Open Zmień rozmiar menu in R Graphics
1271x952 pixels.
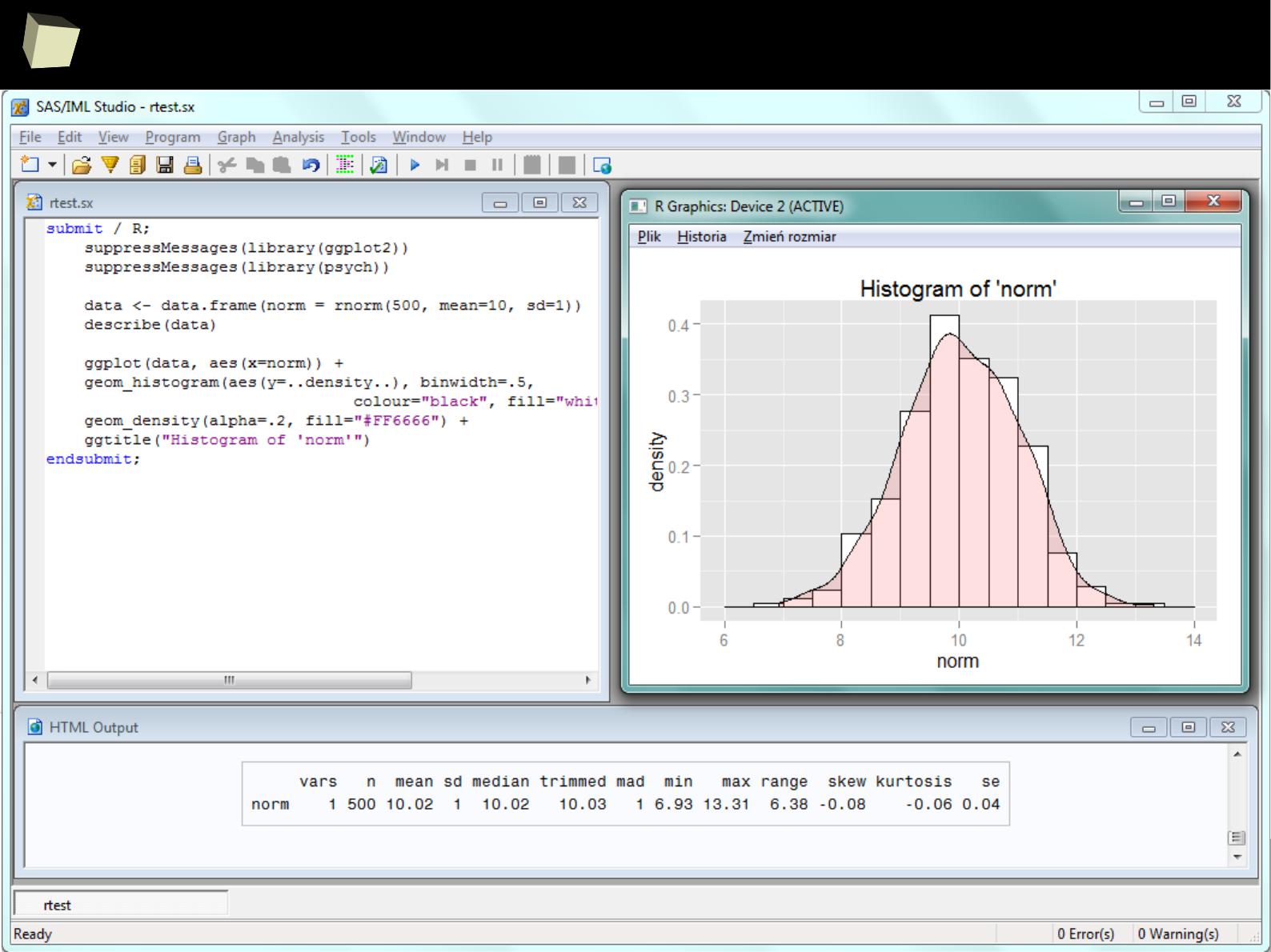point(789,236)
